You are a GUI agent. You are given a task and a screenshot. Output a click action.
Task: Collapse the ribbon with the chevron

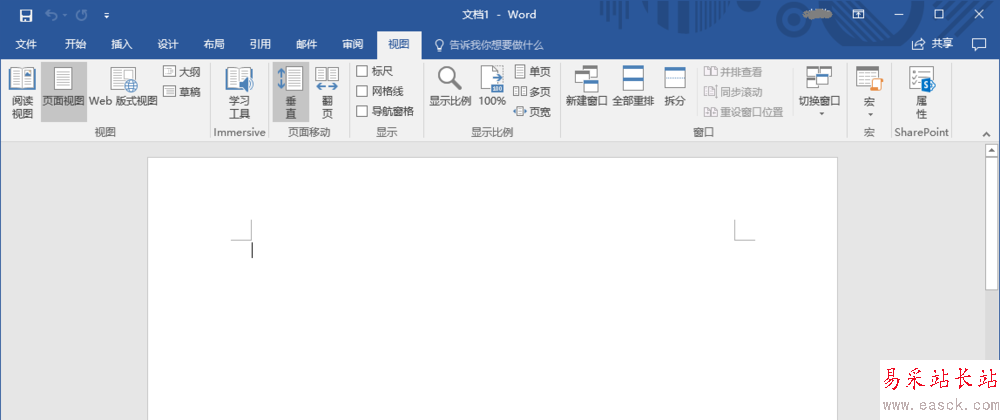pyautogui.click(x=987, y=134)
